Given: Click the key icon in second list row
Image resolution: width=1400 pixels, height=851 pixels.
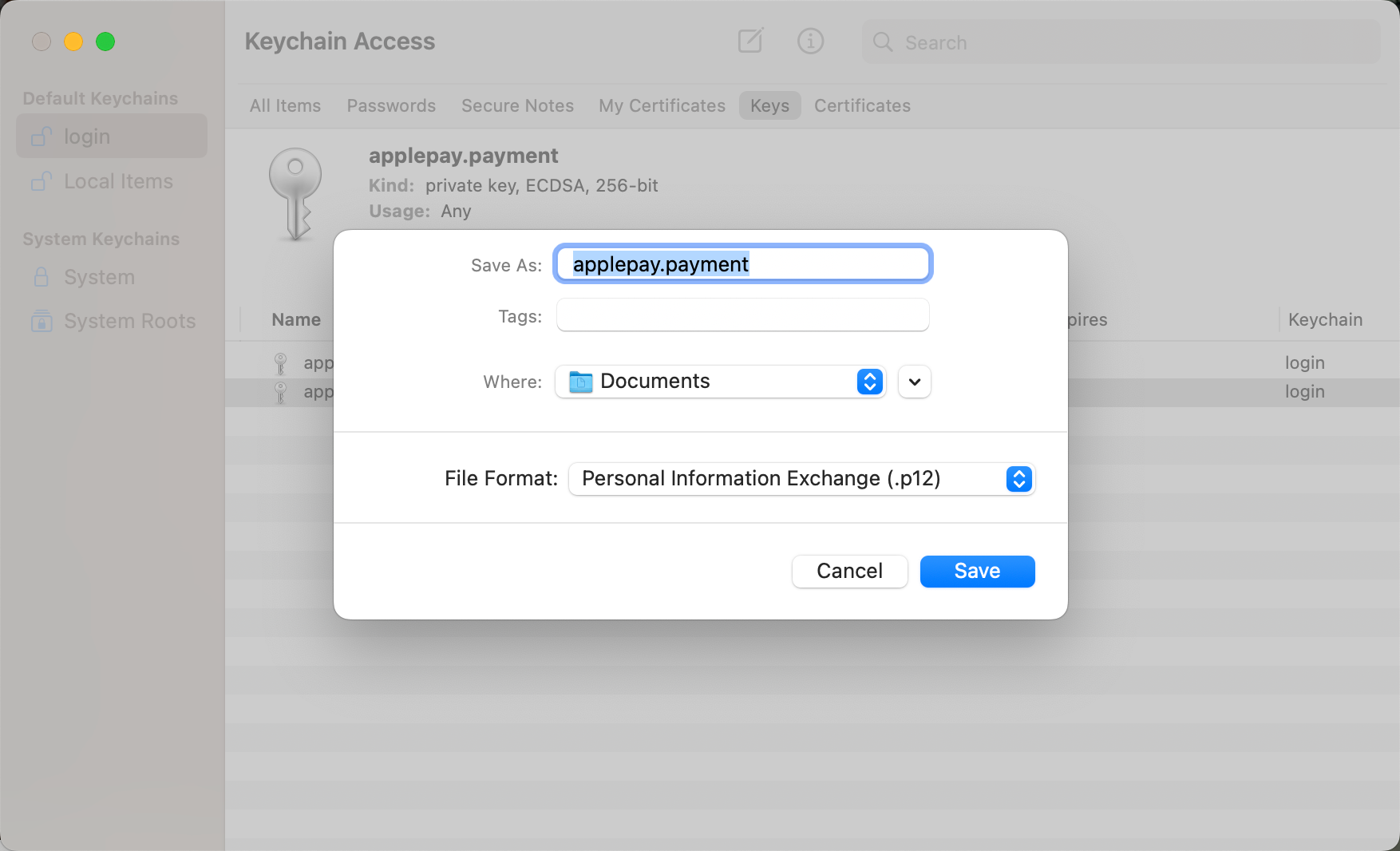Looking at the screenshot, I should pyautogui.click(x=280, y=392).
